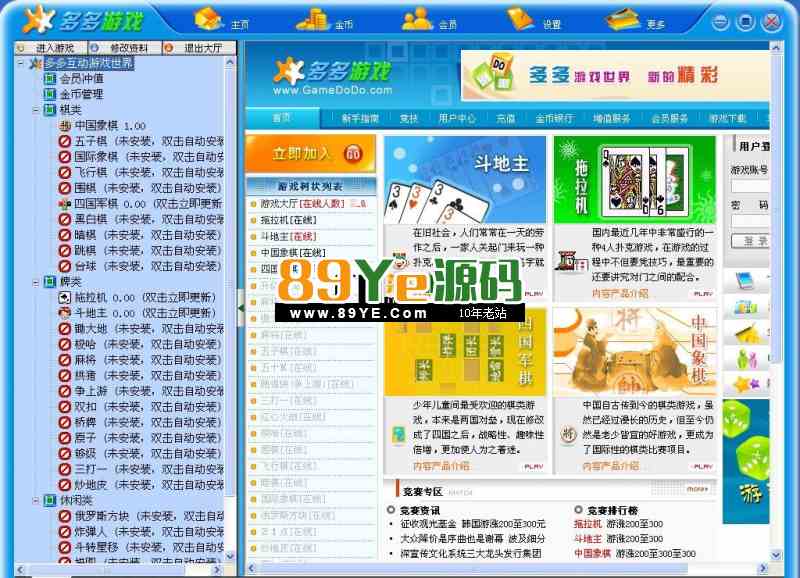800x578 pixels.
Task: Select 会员冲值 tree entry
Action: (x=82, y=79)
